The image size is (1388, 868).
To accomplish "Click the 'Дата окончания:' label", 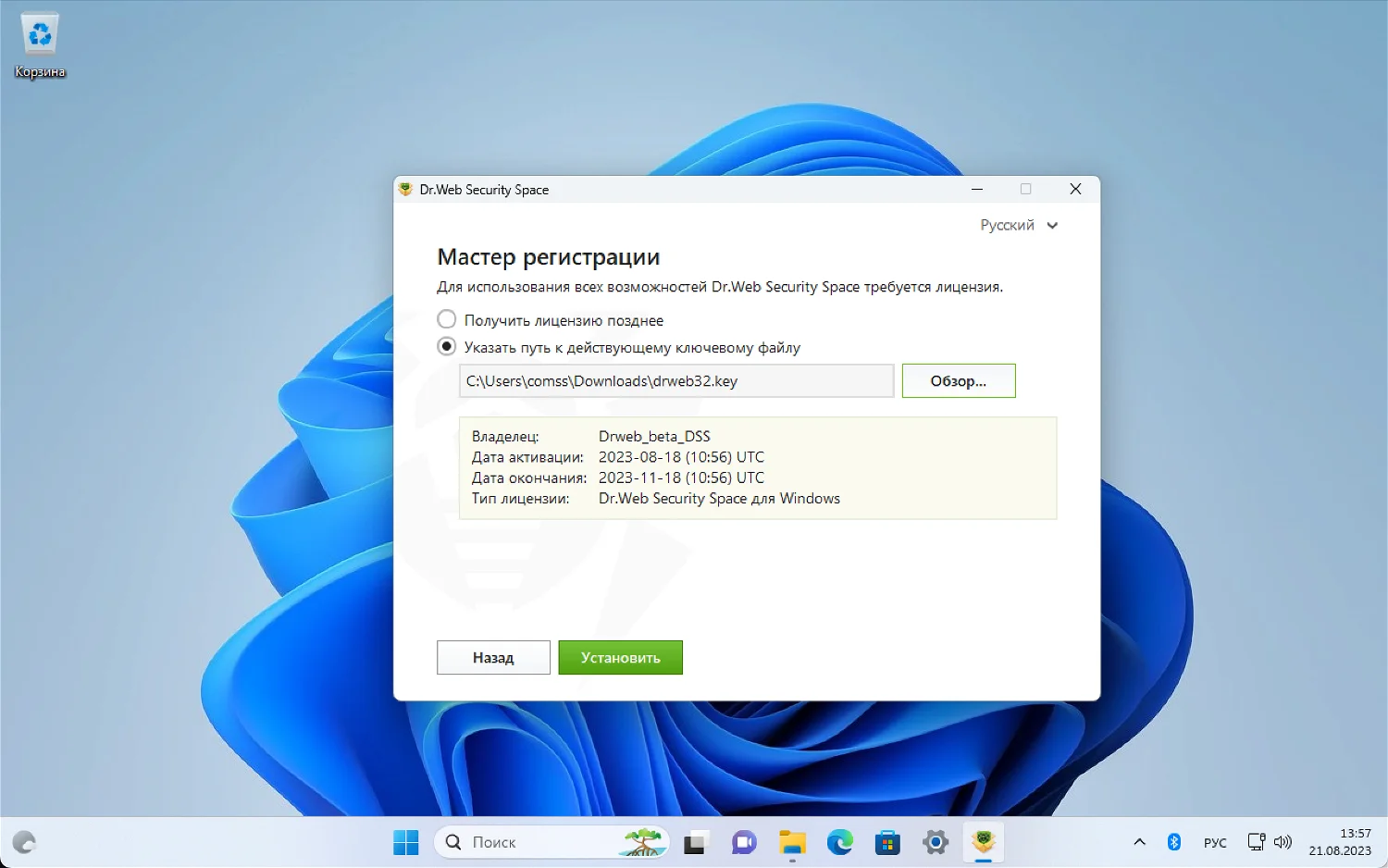I will point(529,477).
